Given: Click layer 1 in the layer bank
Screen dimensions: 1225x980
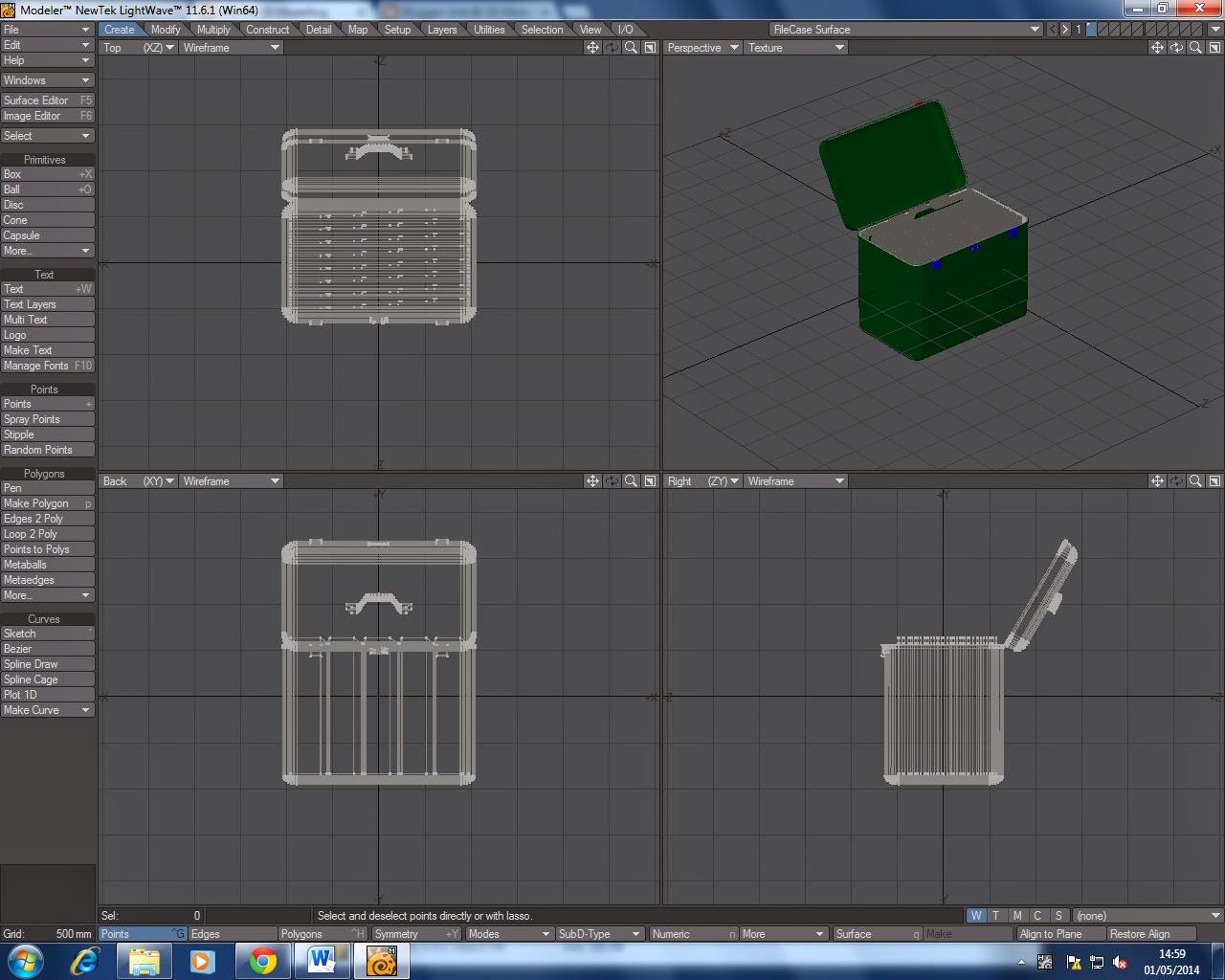Looking at the screenshot, I should 1079,29.
